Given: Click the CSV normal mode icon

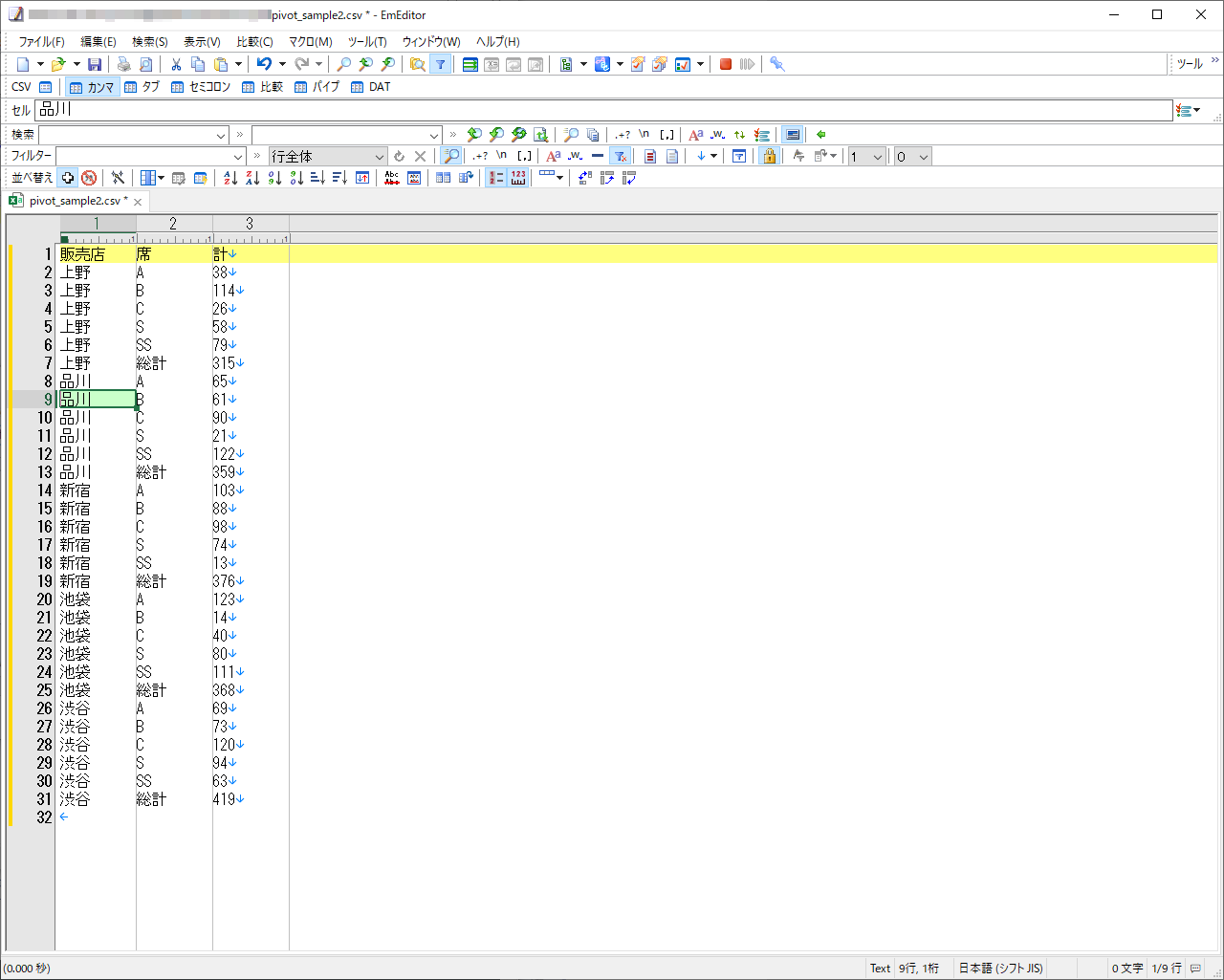Looking at the screenshot, I should click(x=45, y=87).
